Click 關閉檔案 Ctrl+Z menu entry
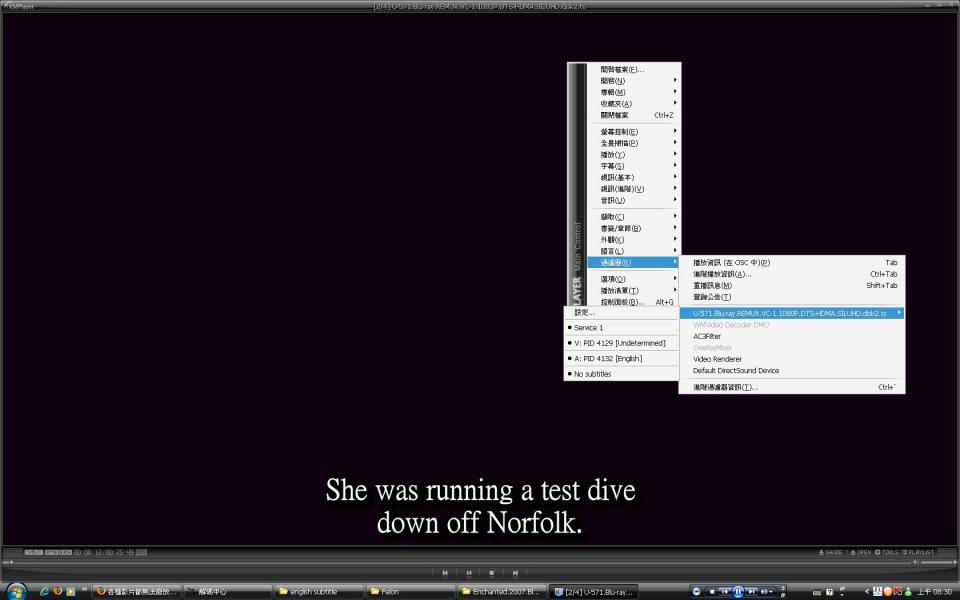The height and width of the screenshot is (600, 960). pyautogui.click(x=634, y=115)
